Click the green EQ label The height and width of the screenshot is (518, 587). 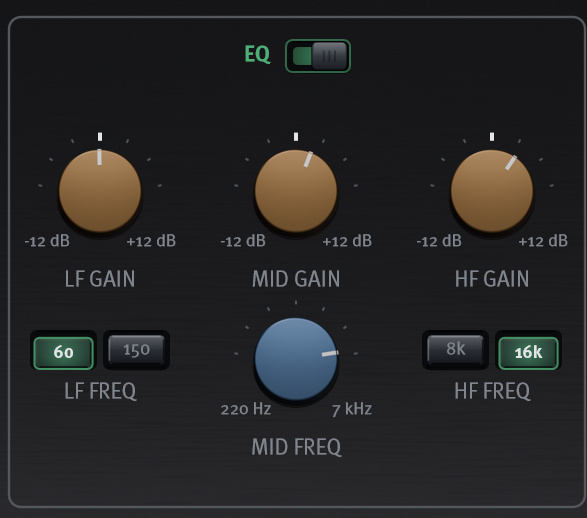coord(257,55)
